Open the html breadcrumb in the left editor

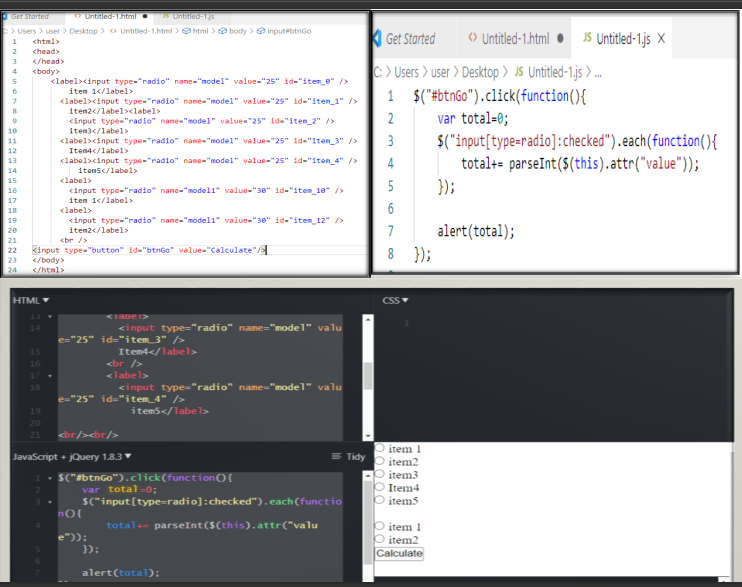pos(200,31)
